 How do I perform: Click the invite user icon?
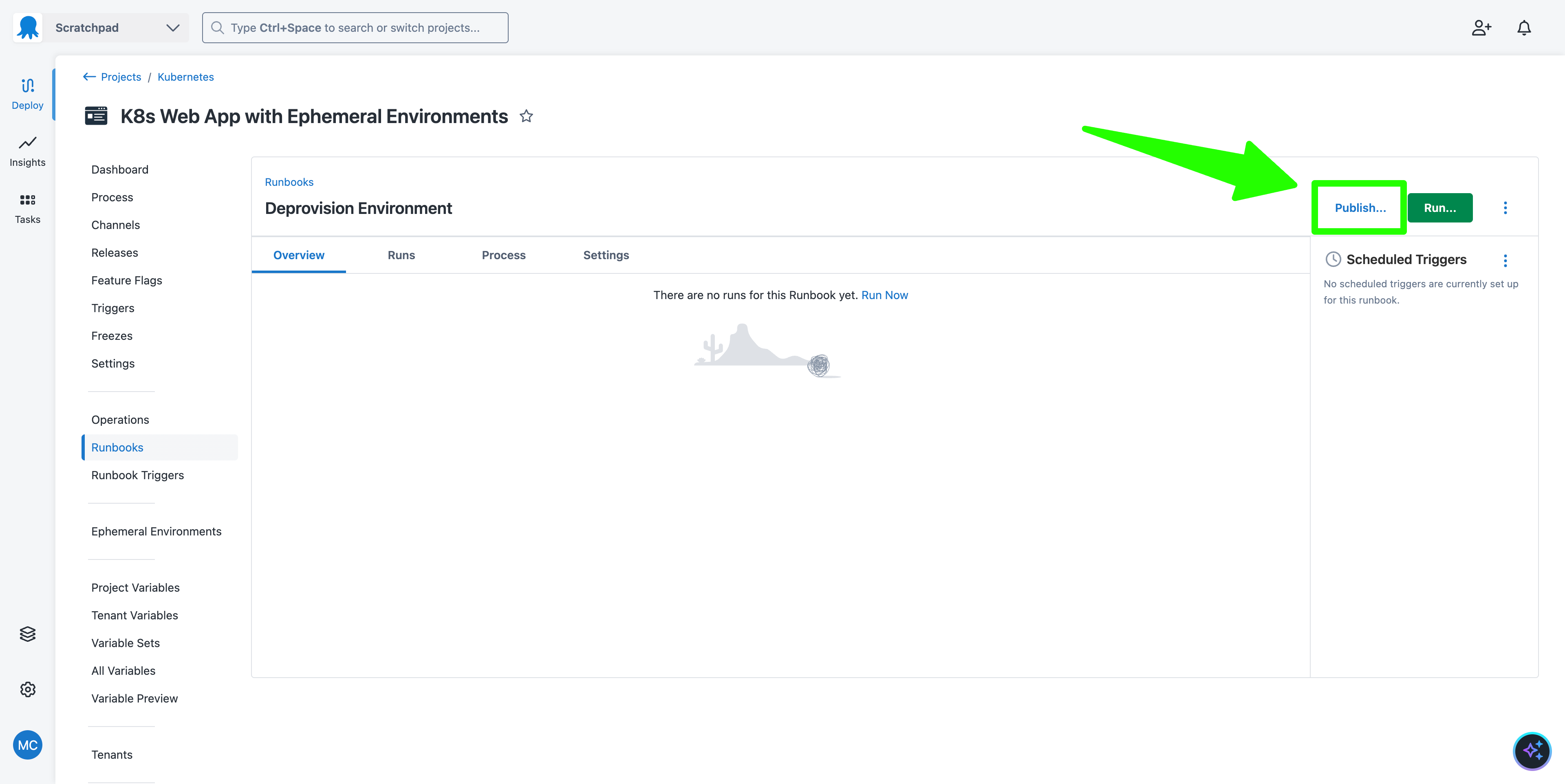pos(1481,27)
